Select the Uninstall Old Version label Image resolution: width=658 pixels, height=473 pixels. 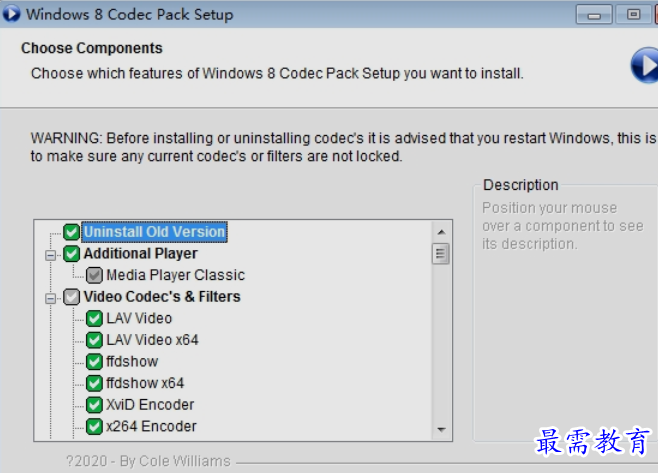click(x=154, y=232)
